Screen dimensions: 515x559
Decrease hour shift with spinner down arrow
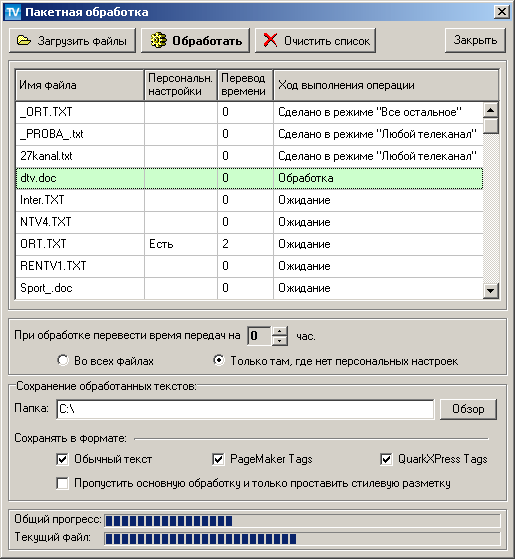pyautogui.click(x=280, y=341)
